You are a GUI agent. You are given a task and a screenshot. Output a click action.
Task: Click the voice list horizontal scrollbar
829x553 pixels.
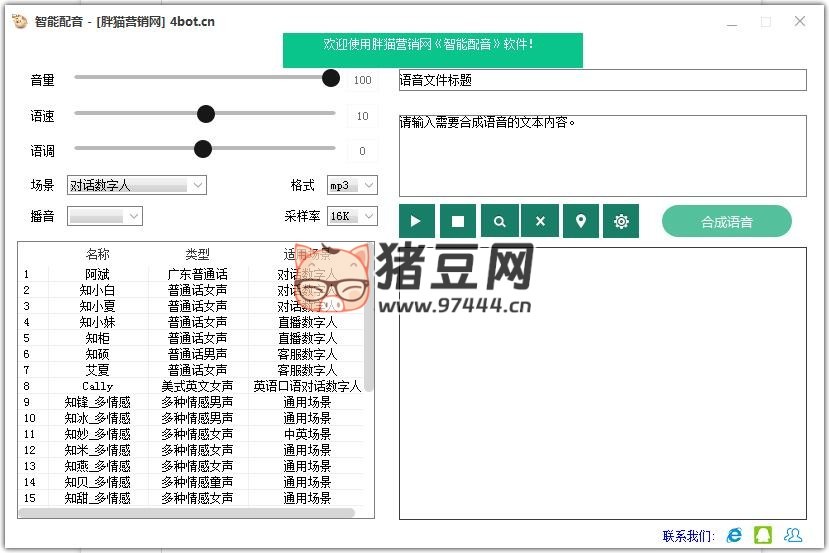187,512
